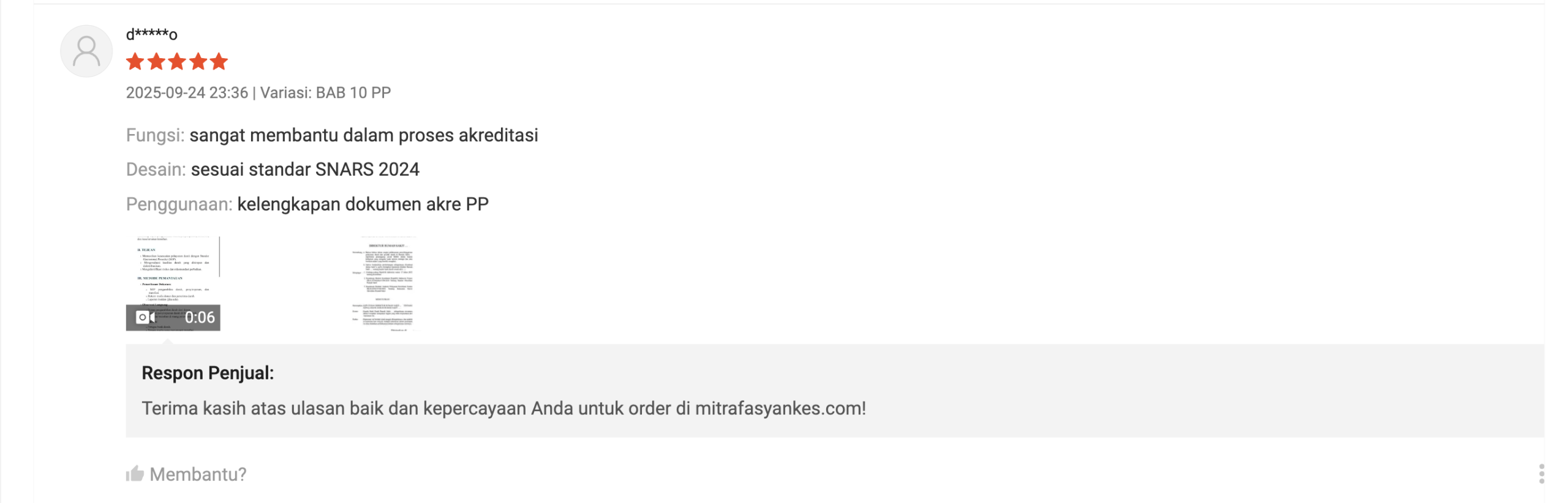The image size is (1568, 503).
Task: Play the 0:06 review video thumbnail
Action: tap(173, 283)
